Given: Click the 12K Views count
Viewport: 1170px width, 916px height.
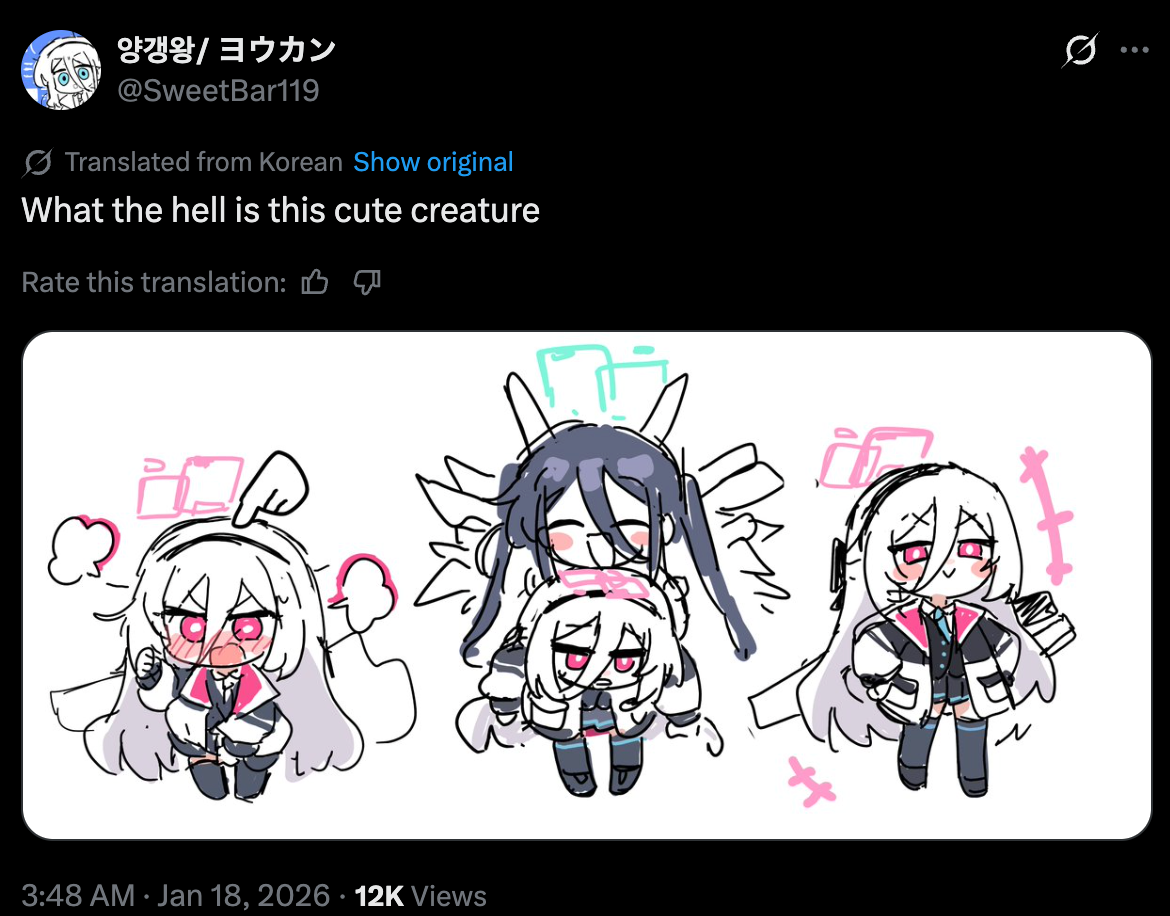Looking at the screenshot, I should [420, 895].
